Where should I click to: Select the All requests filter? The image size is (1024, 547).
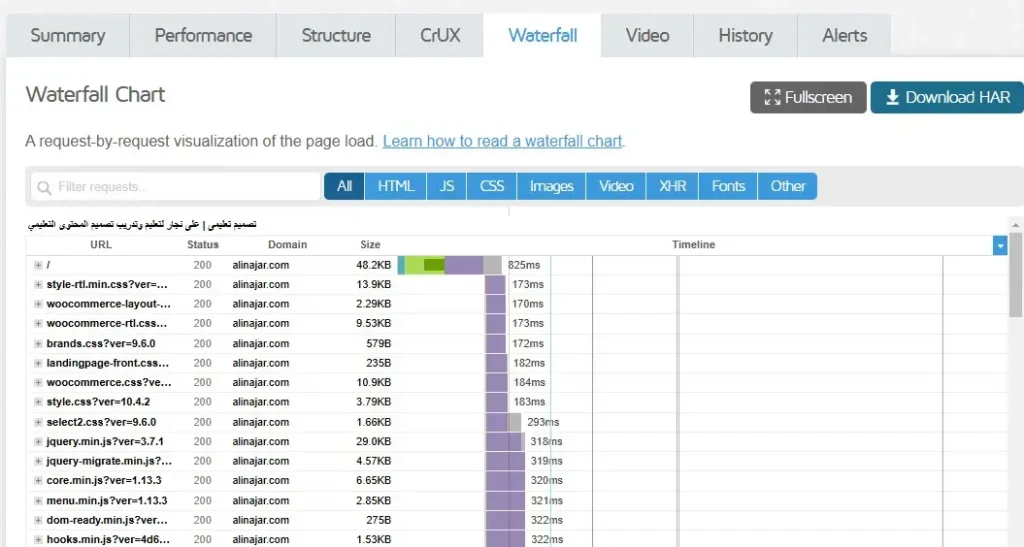(x=344, y=186)
